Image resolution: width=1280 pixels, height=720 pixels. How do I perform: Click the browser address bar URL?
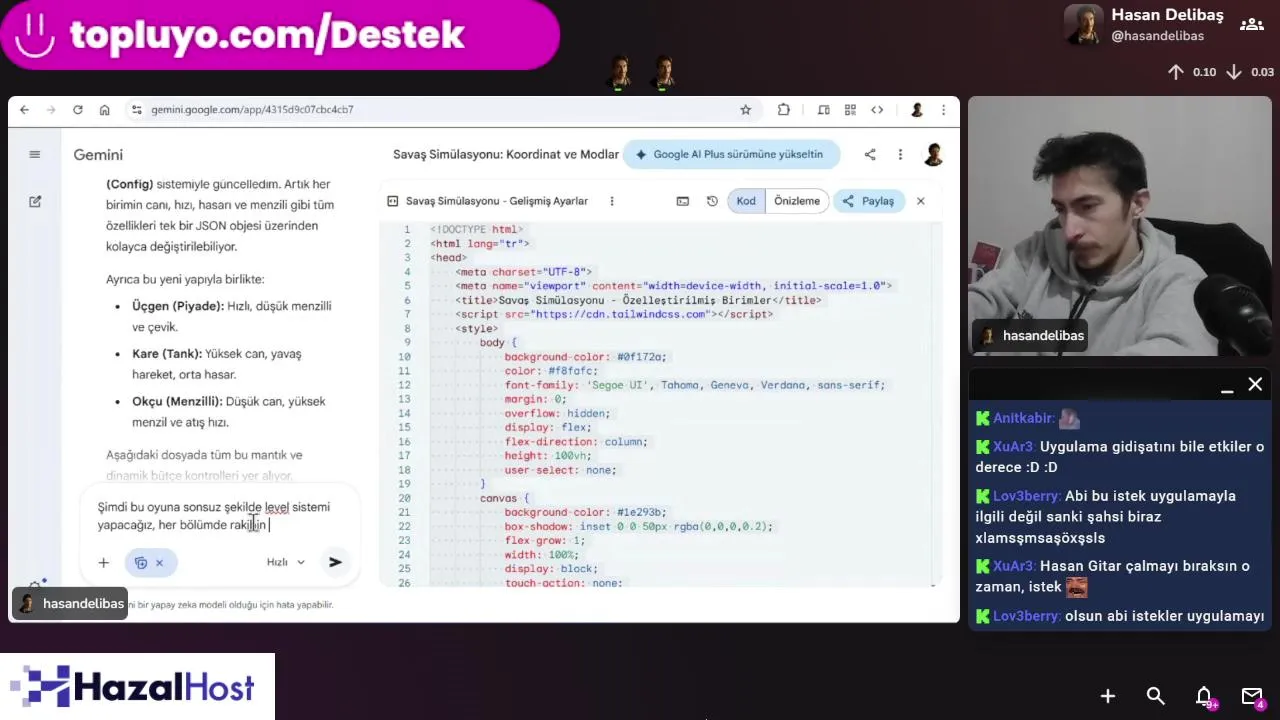[x=252, y=110]
